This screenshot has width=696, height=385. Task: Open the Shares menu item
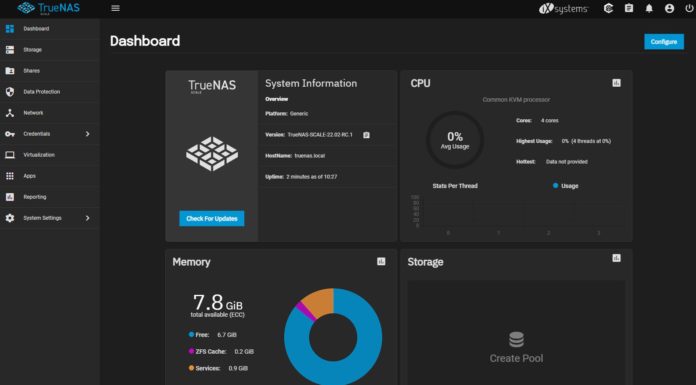point(49,71)
